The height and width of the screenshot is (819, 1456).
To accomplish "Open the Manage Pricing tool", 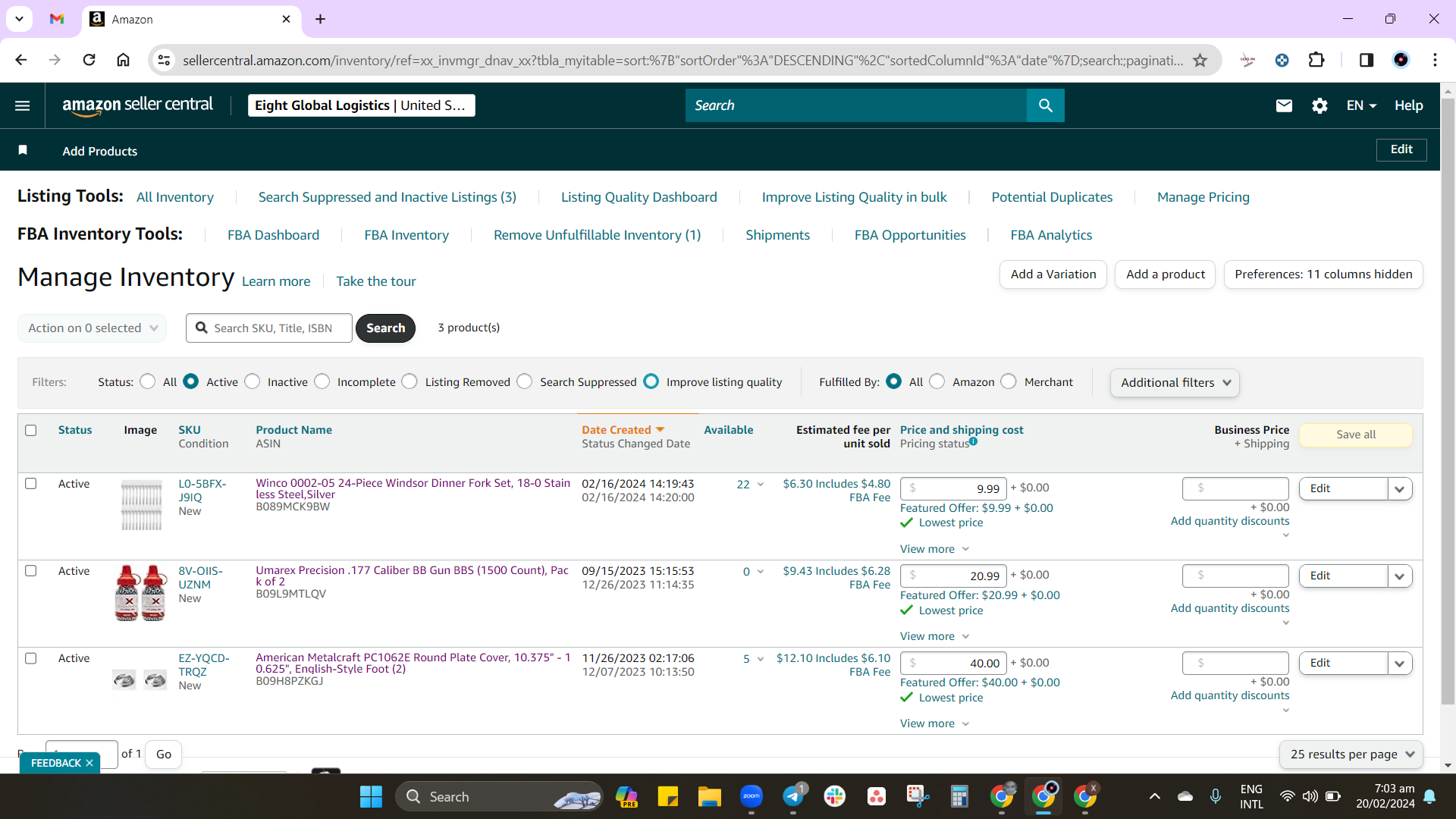I will pyautogui.click(x=1203, y=197).
